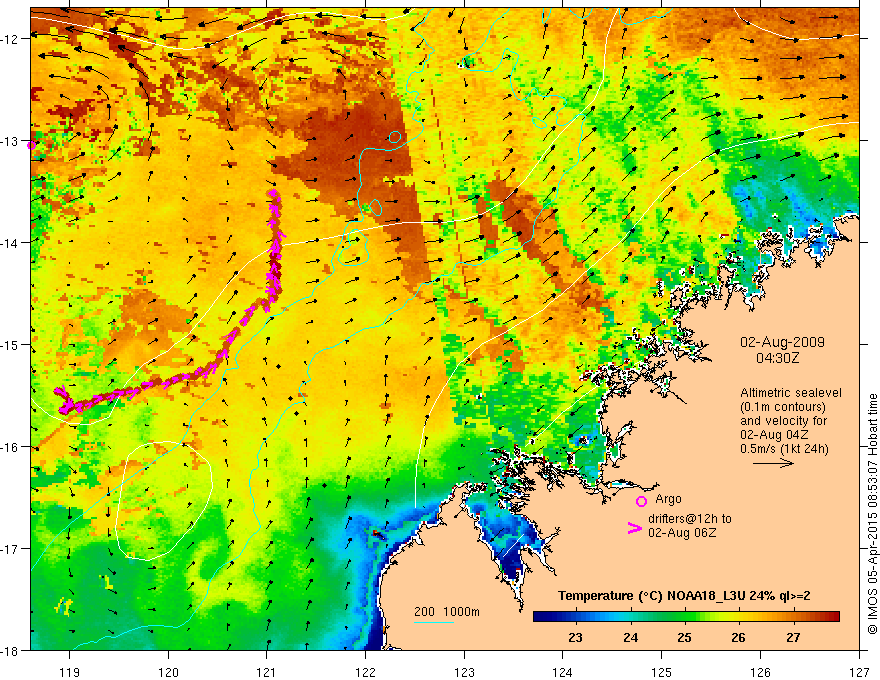The height and width of the screenshot is (680, 880).
Task: Click the colorbar label 27
Action: pyautogui.click(x=793, y=638)
